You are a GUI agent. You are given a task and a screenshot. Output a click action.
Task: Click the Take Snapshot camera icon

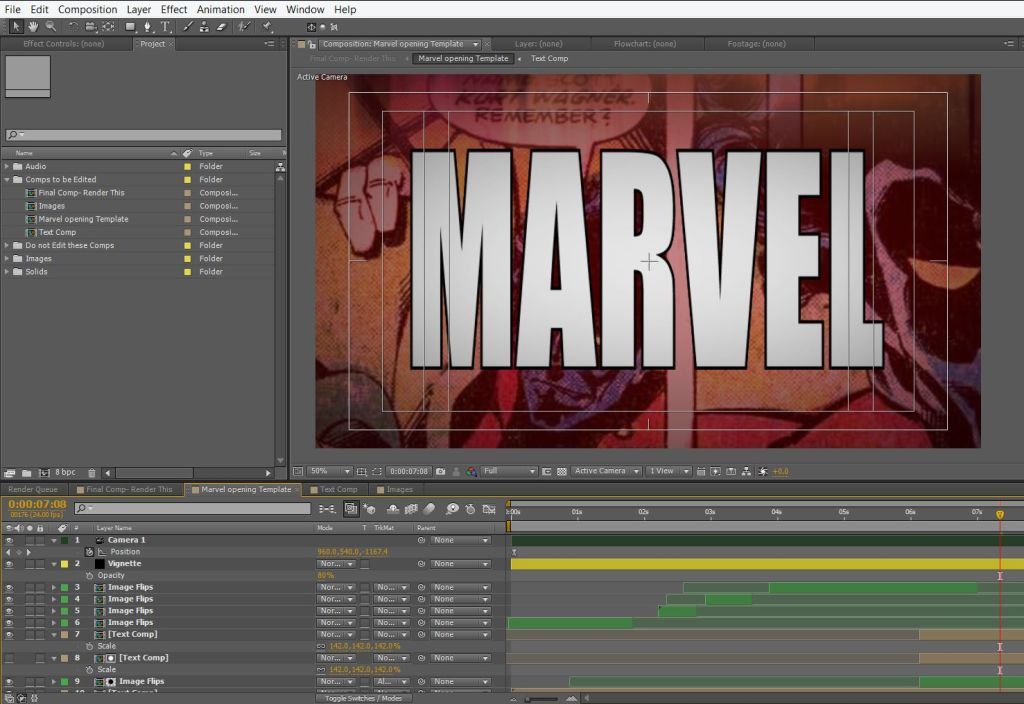[441, 472]
